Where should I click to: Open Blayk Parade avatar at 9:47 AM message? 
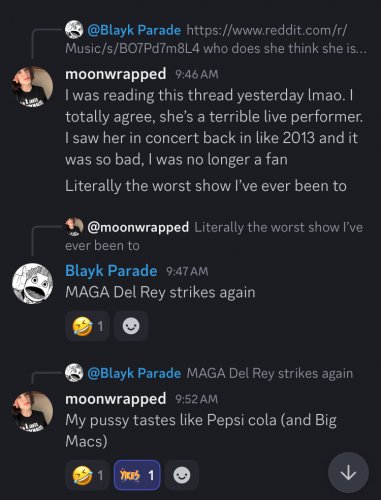point(32,283)
